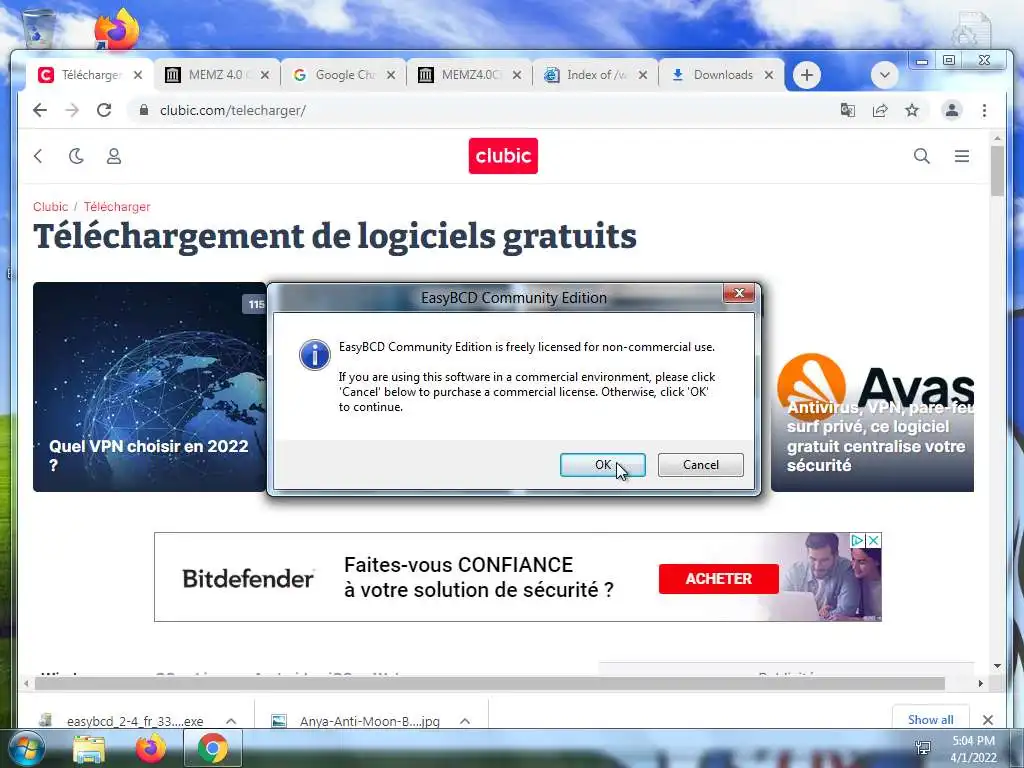The image size is (1024, 768).
Task: Click OK in EasyBCD dialog
Action: (x=602, y=465)
